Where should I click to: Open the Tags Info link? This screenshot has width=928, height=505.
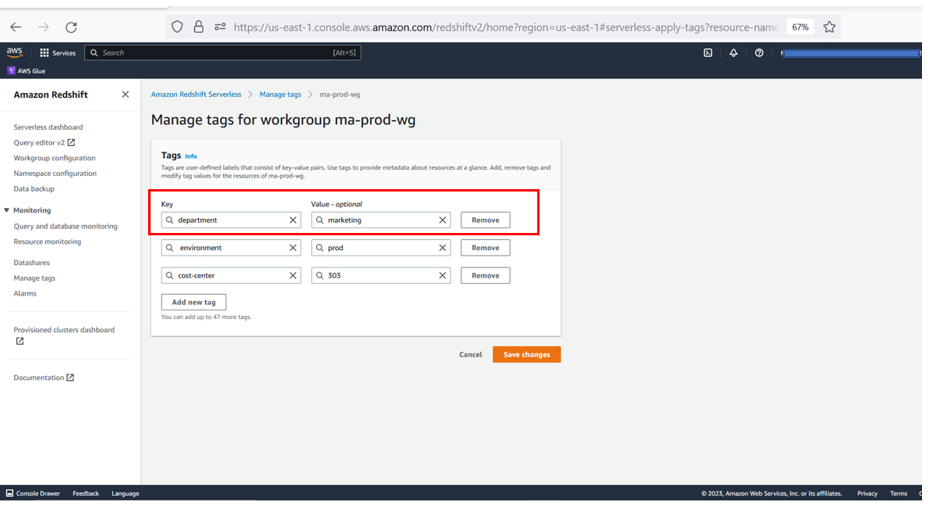191,156
